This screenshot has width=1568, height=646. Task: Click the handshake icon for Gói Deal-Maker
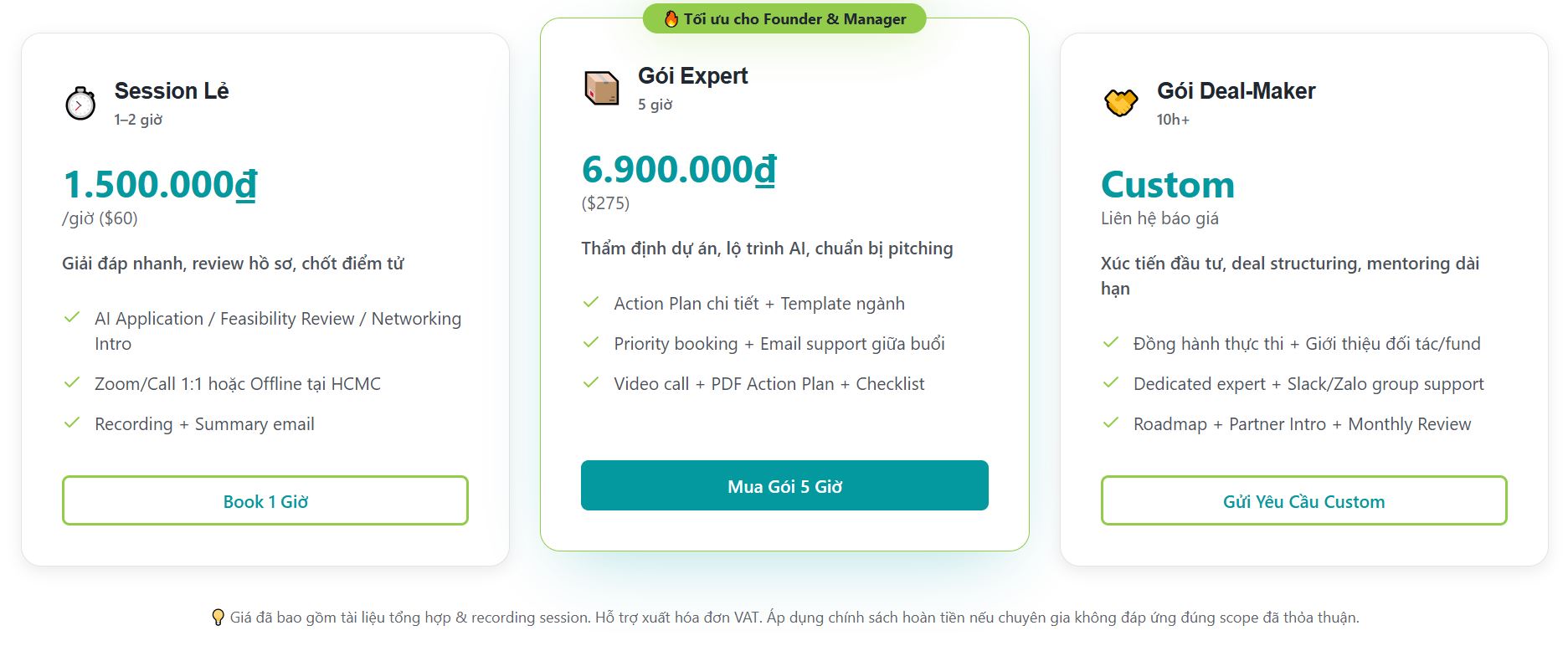pos(1121,103)
